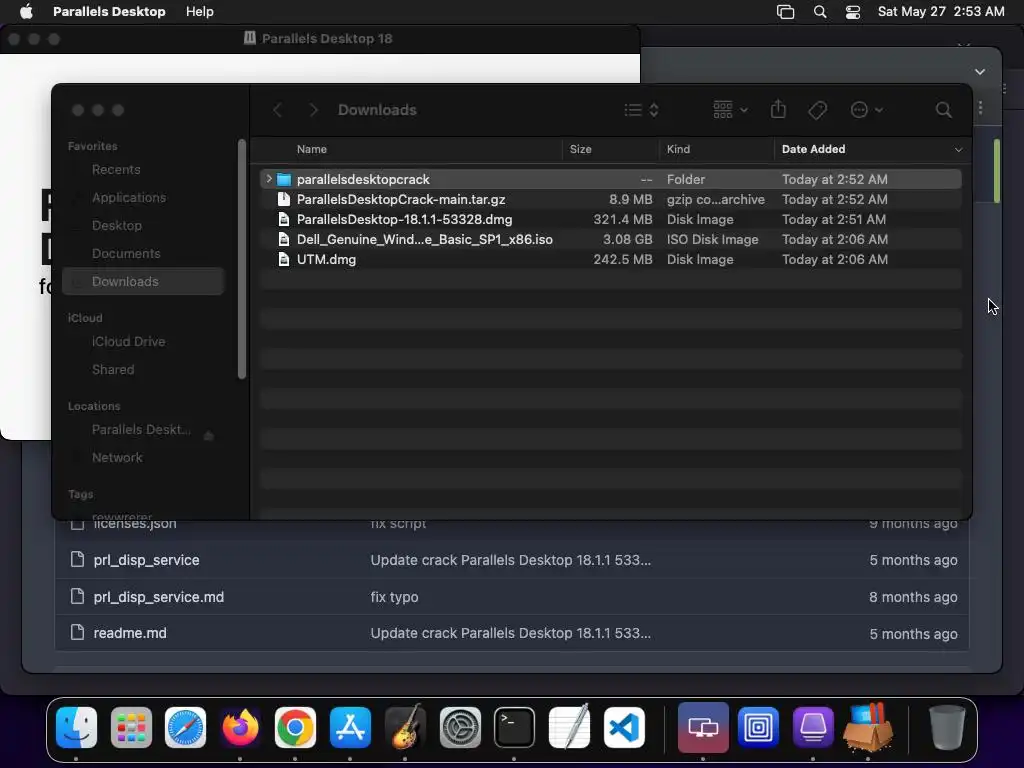Select ParallelsDesktopCrack-main.tar.gz file
This screenshot has width=1024, height=768.
(610, 199)
